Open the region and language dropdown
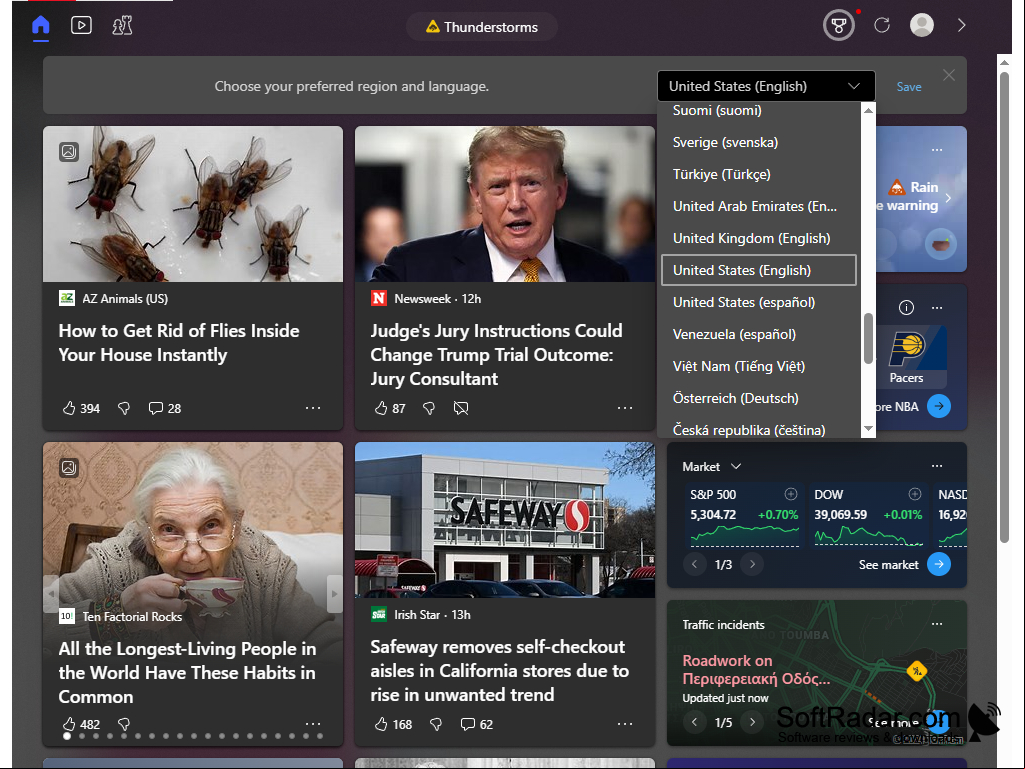Image resolution: width=1025 pixels, height=769 pixels. pos(766,86)
